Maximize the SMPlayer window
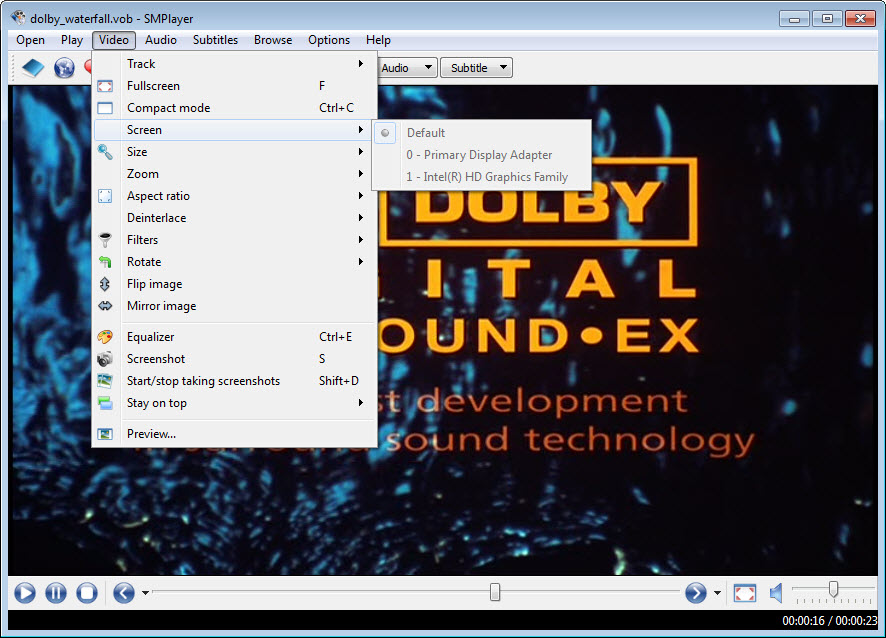 827,19
